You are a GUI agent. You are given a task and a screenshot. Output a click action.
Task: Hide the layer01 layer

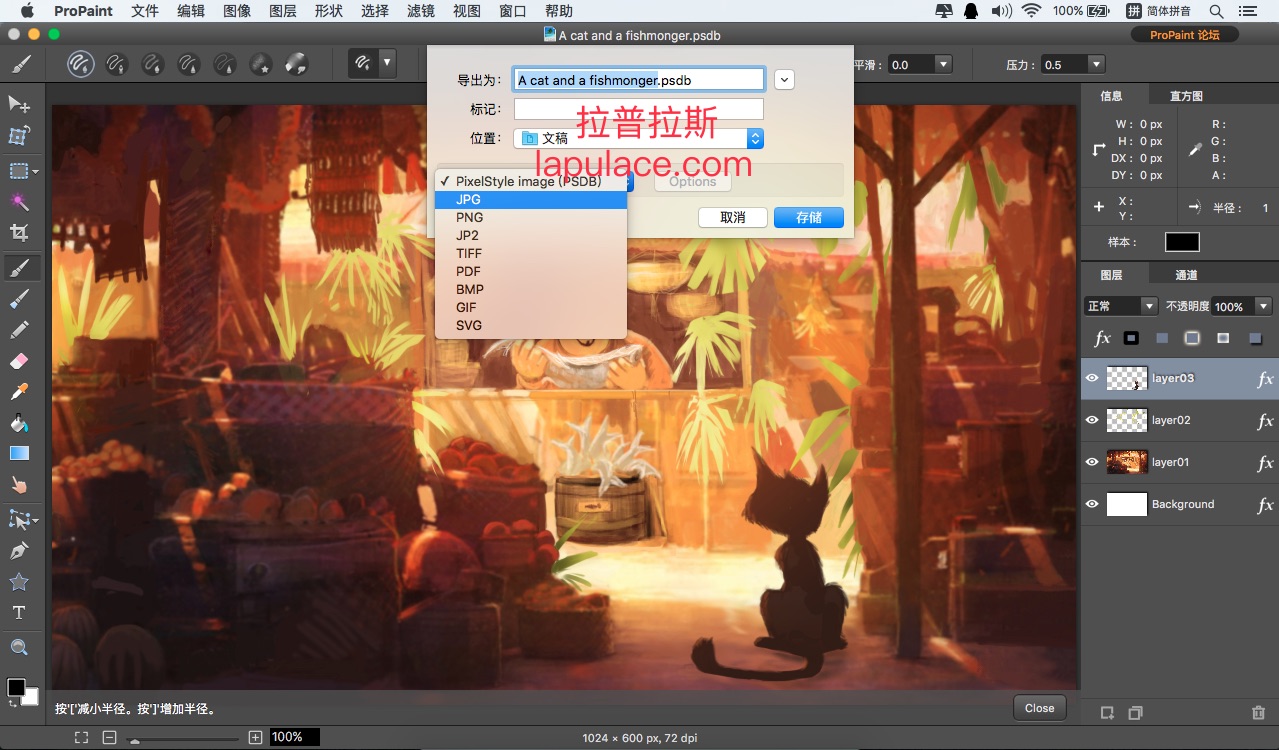pyautogui.click(x=1092, y=462)
